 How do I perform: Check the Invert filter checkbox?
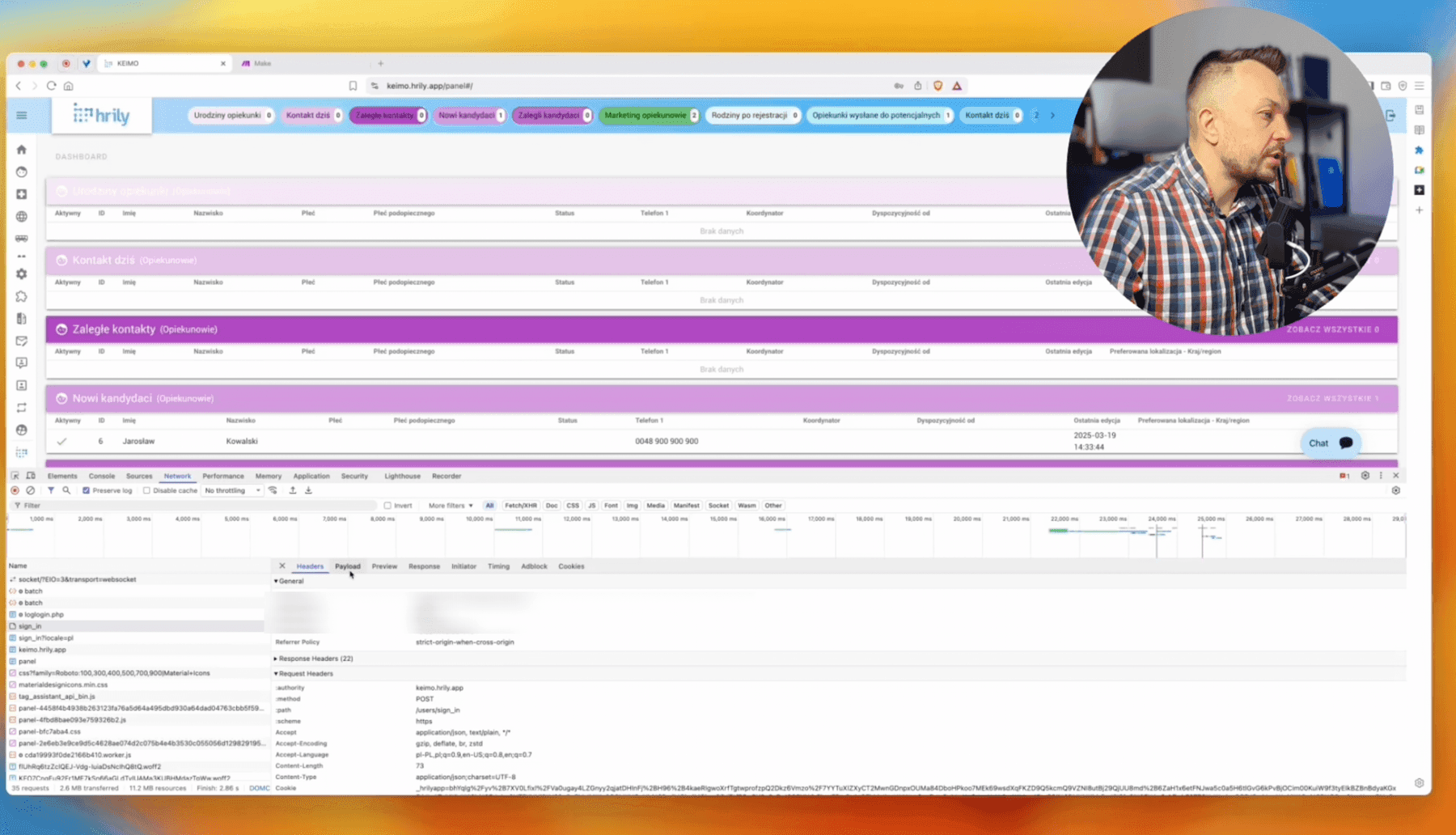point(387,506)
